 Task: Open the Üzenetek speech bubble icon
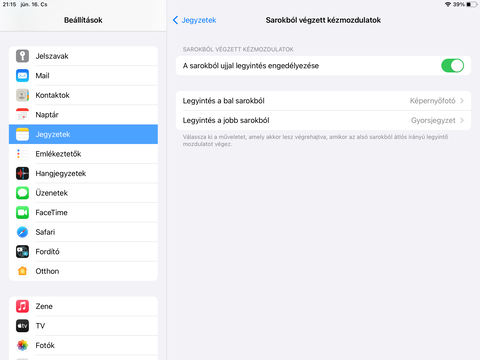[x=22, y=193]
